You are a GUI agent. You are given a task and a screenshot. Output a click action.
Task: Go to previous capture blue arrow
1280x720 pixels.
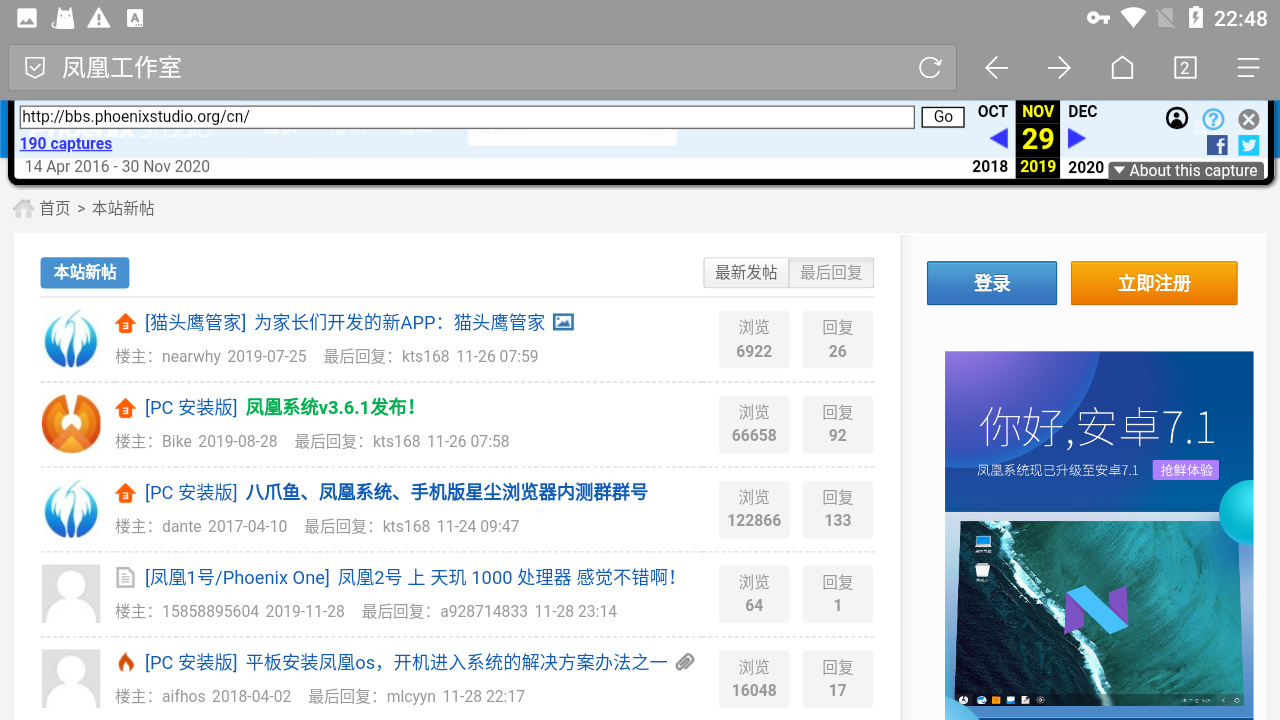point(998,138)
